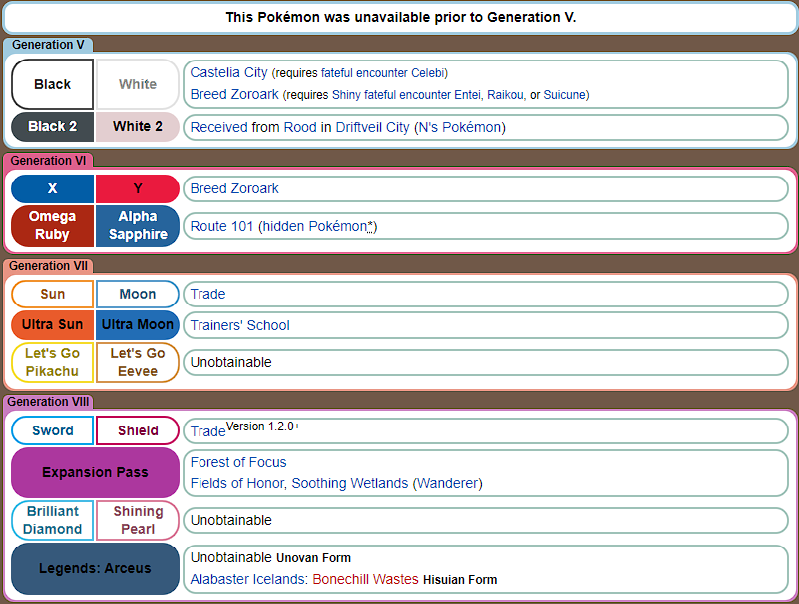Open the Legends: Arceus link
The width and height of the screenshot is (799, 604).
point(95,569)
